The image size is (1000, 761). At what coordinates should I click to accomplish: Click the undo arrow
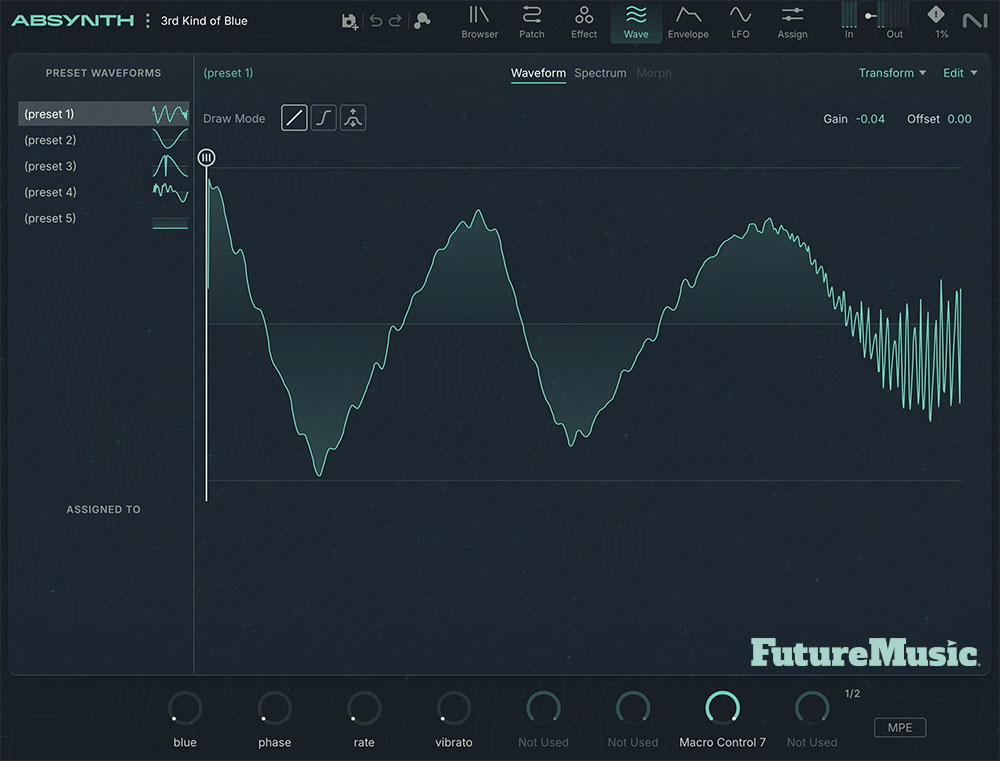pos(376,20)
